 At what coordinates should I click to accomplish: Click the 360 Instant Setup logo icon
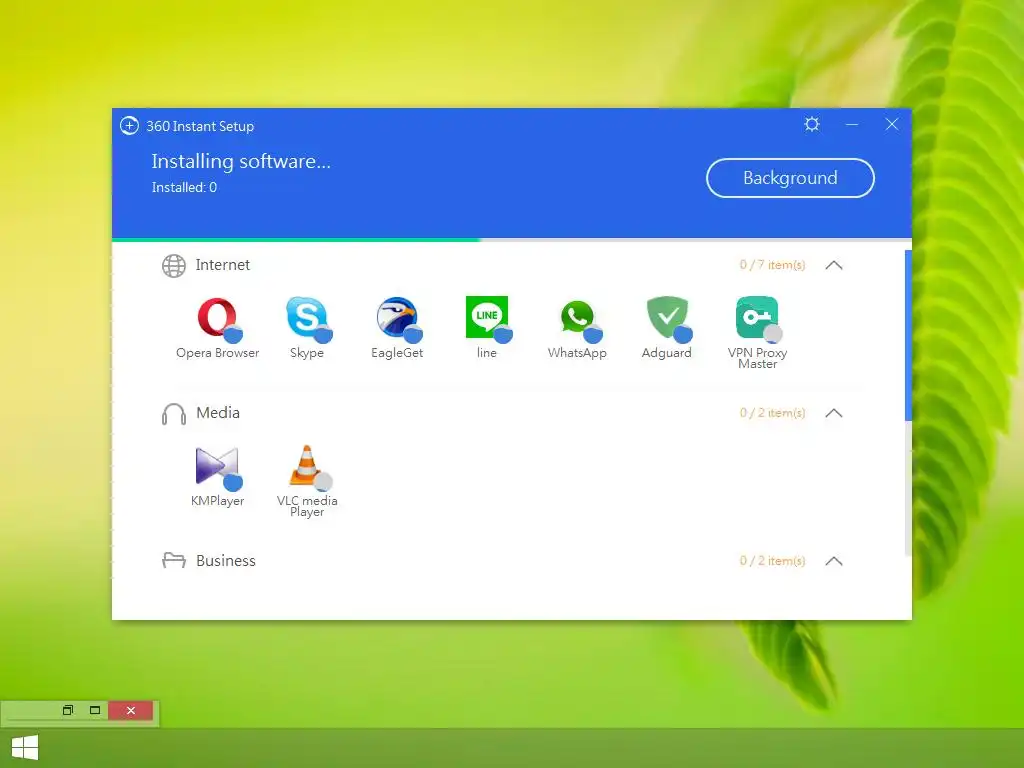pos(129,125)
